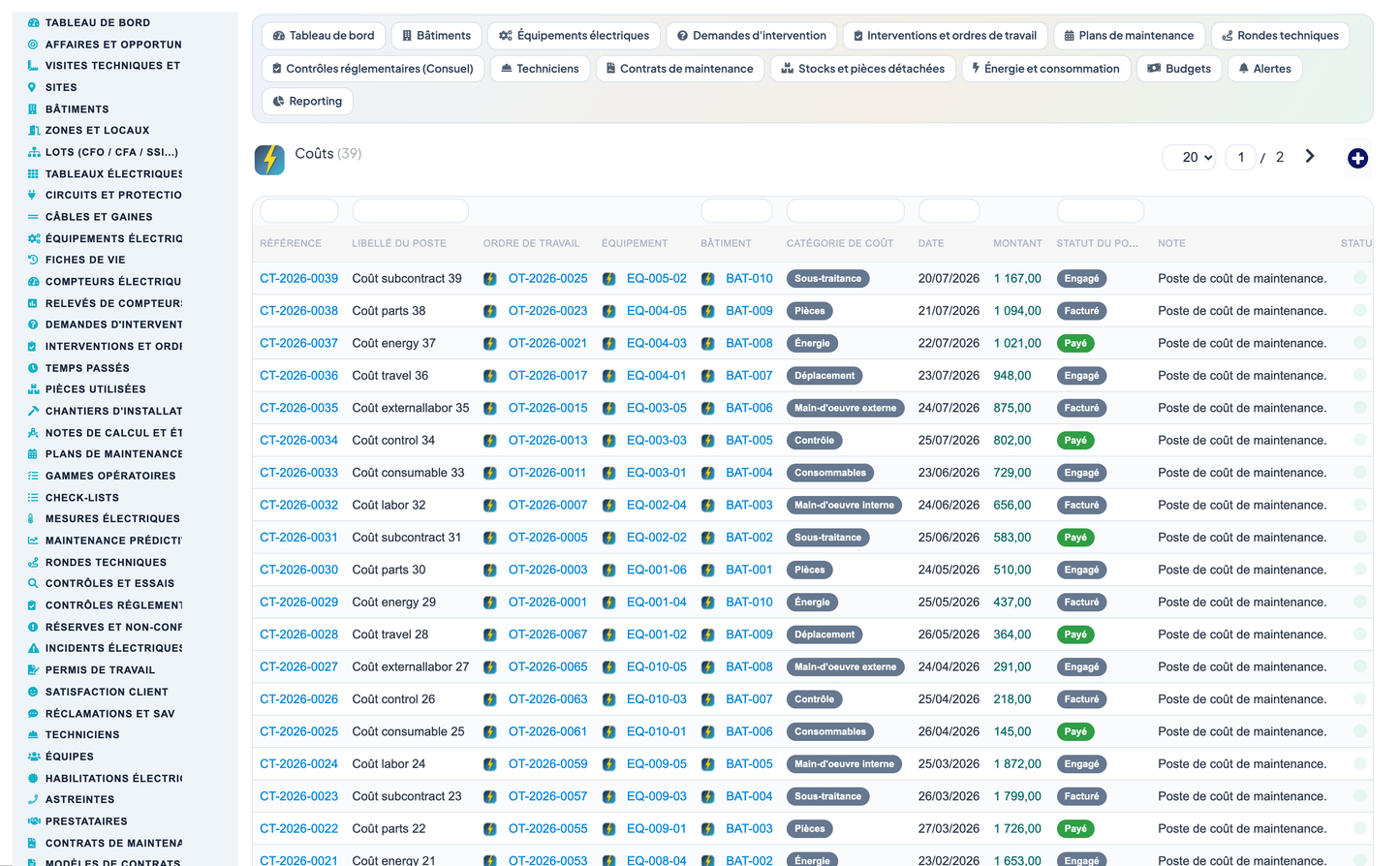Click lightning icon beside BAT-008 in CT-2026-0037 row
This screenshot has width=1400, height=866.
coord(707,344)
